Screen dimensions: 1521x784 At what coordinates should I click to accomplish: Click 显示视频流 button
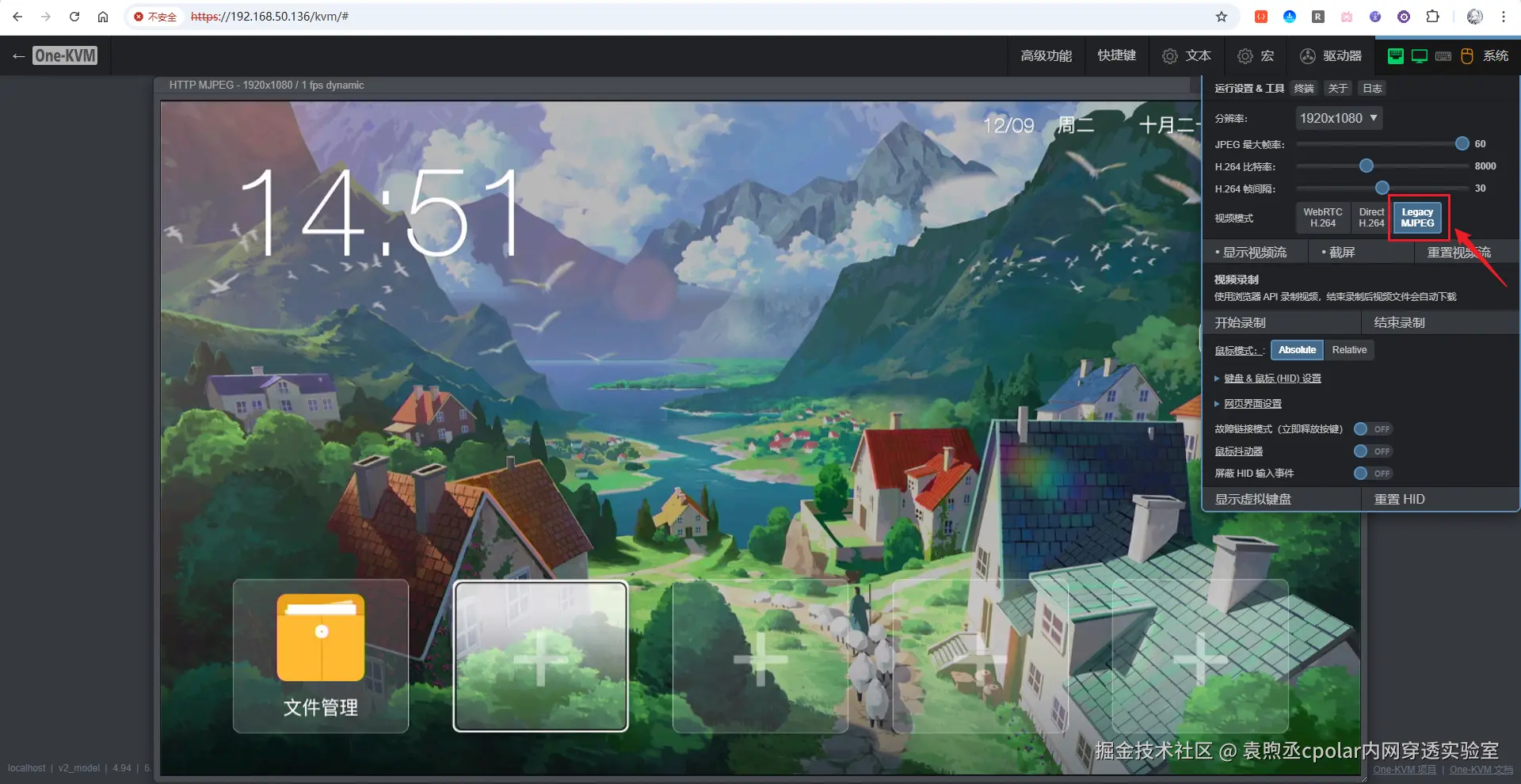[x=1255, y=253]
